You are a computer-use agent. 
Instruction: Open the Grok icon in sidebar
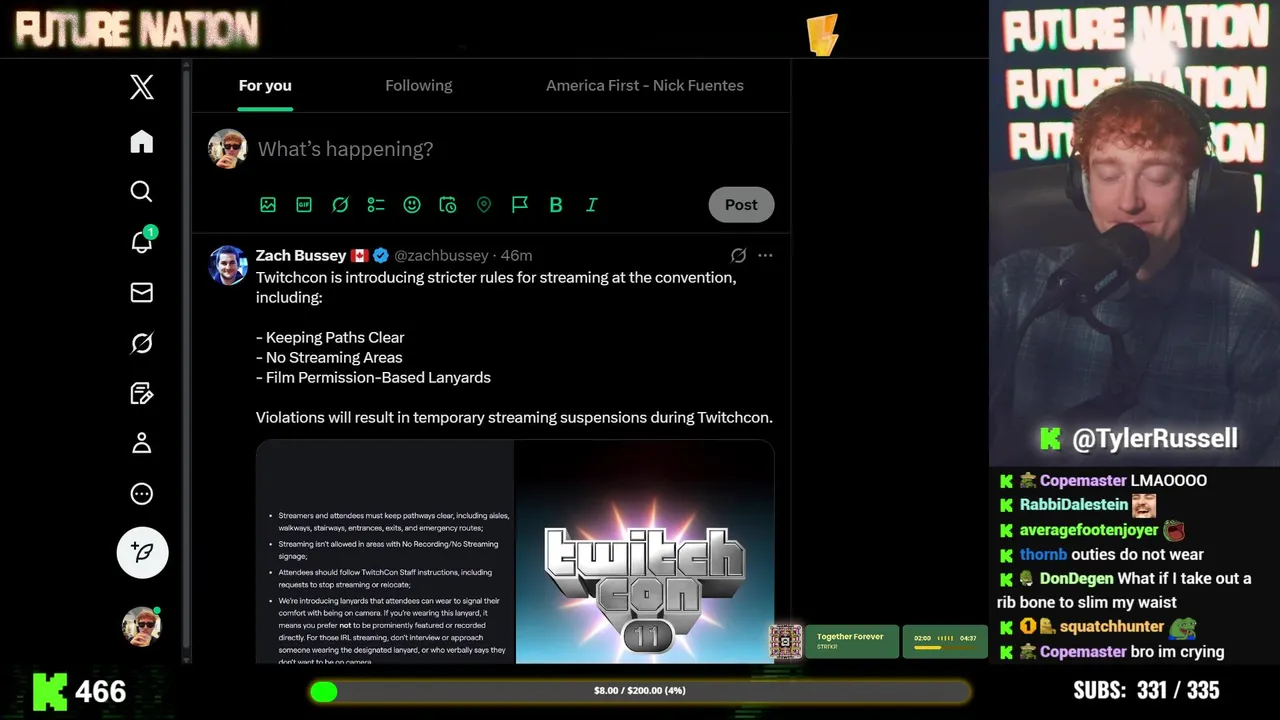tap(142, 343)
